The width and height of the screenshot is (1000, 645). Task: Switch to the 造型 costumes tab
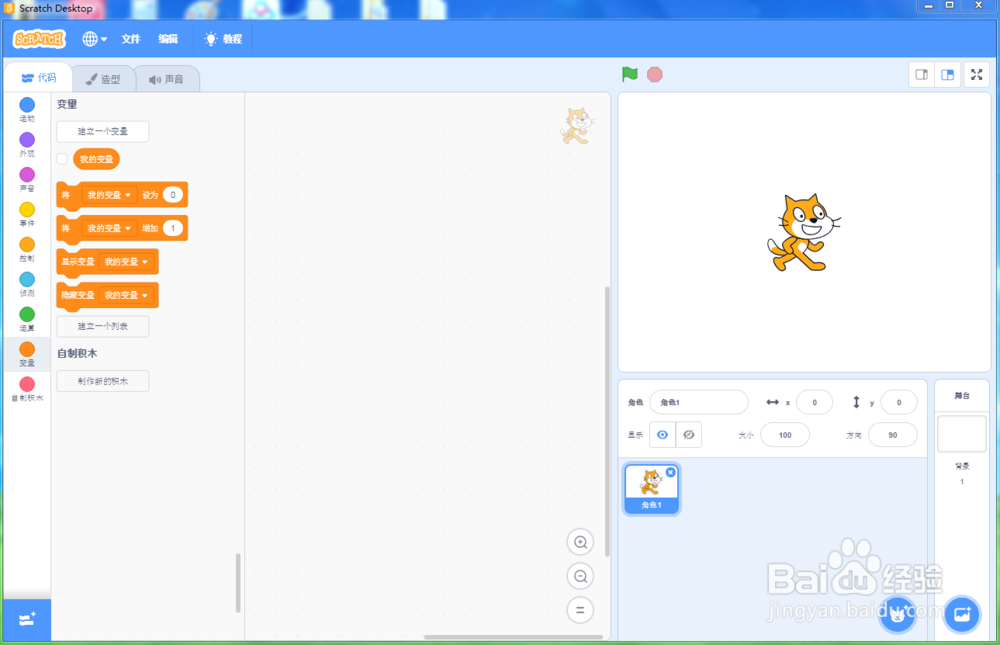coord(103,79)
